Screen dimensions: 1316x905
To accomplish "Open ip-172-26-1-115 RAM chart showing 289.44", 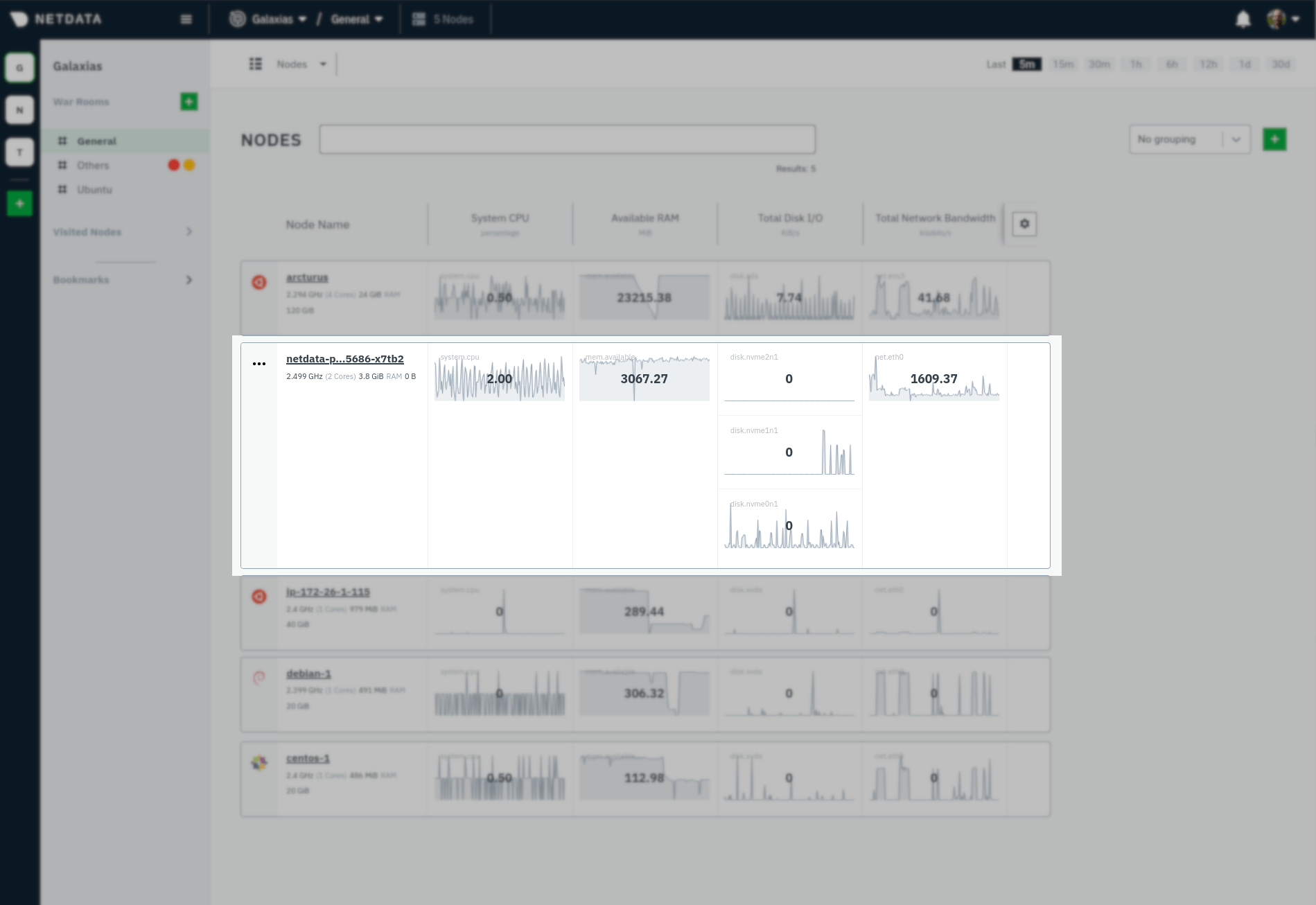I will [644, 611].
